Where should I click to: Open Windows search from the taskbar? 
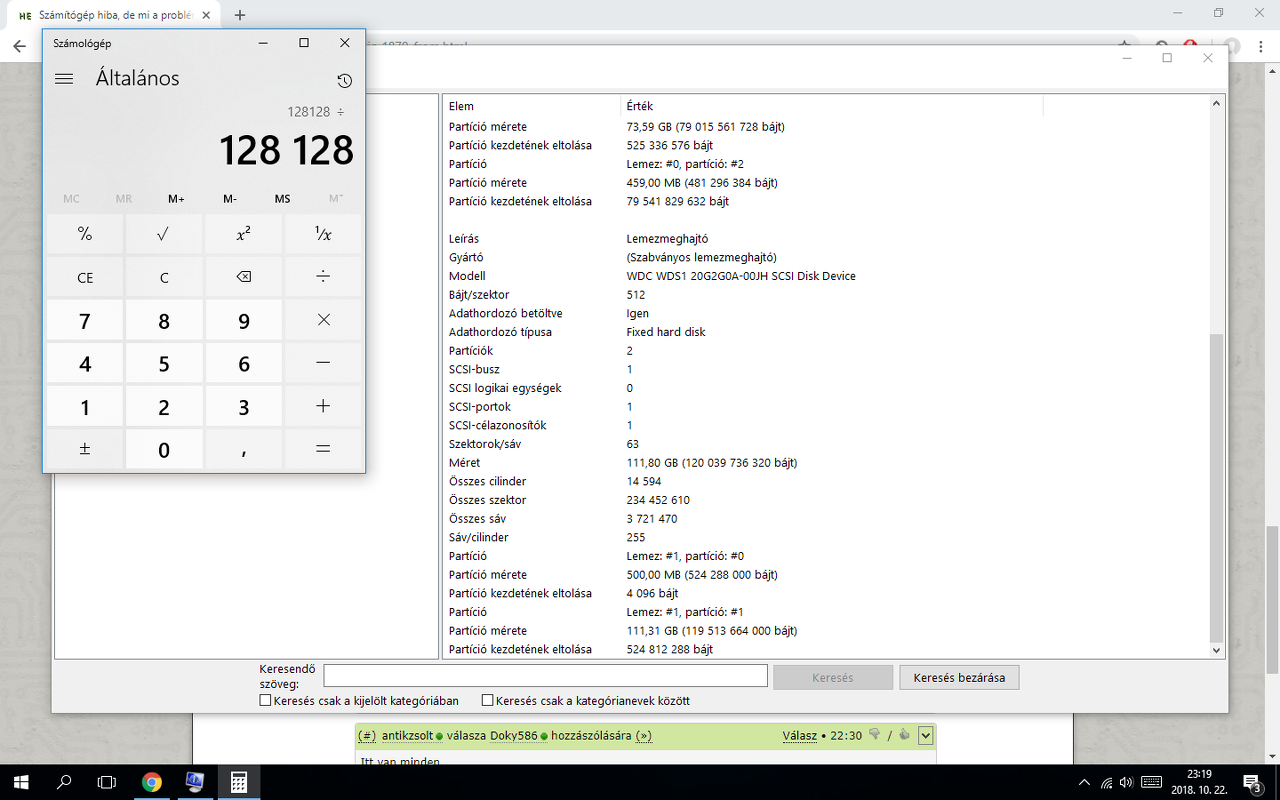click(x=64, y=782)
